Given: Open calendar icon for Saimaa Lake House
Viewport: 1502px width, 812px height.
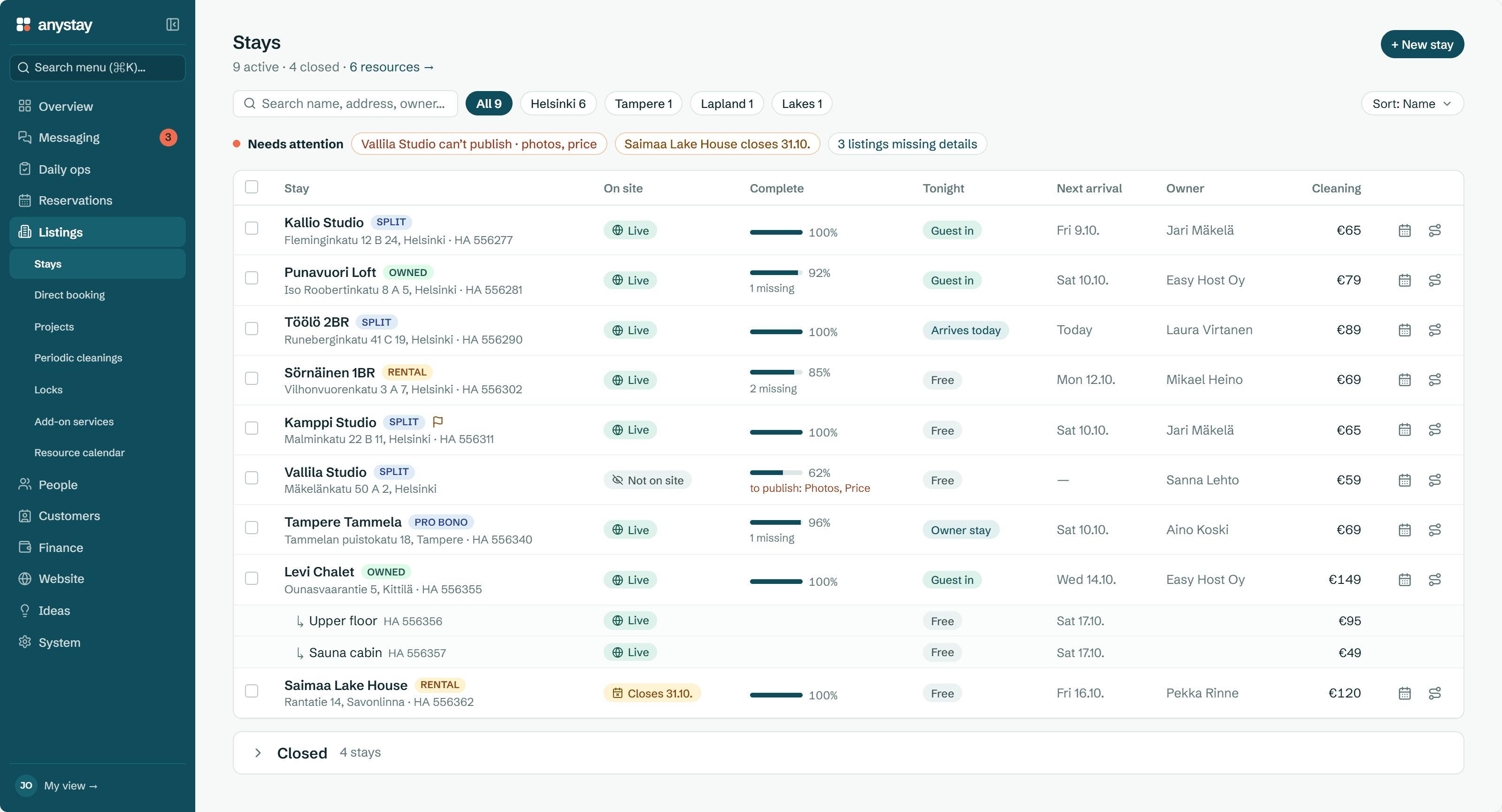Looking at the screenshot, I should 1405,693.
